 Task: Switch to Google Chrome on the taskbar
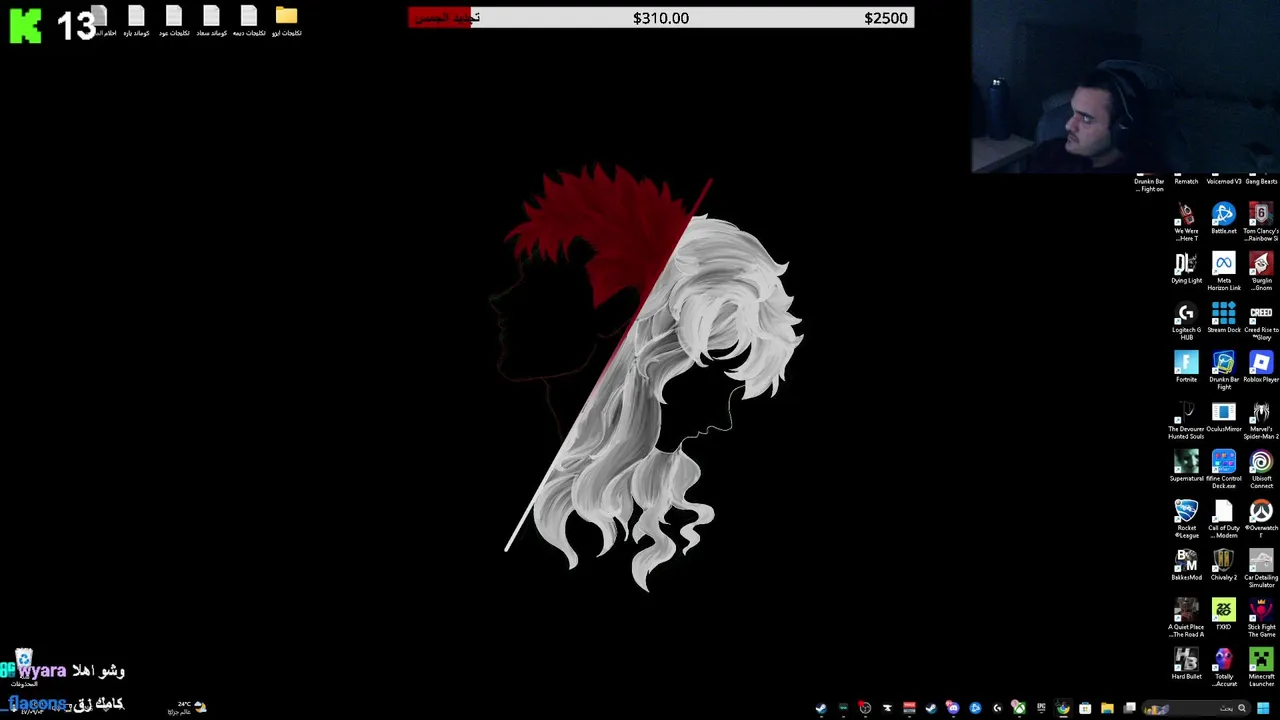[x=1063, y=708]
